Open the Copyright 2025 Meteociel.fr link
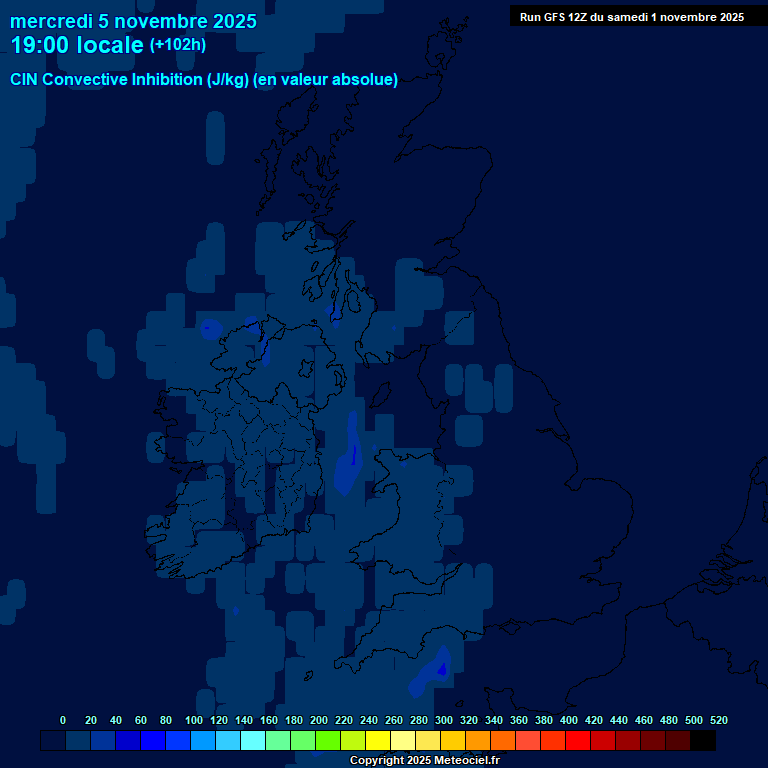Viewport: 768px width, 768px height. 424,760
